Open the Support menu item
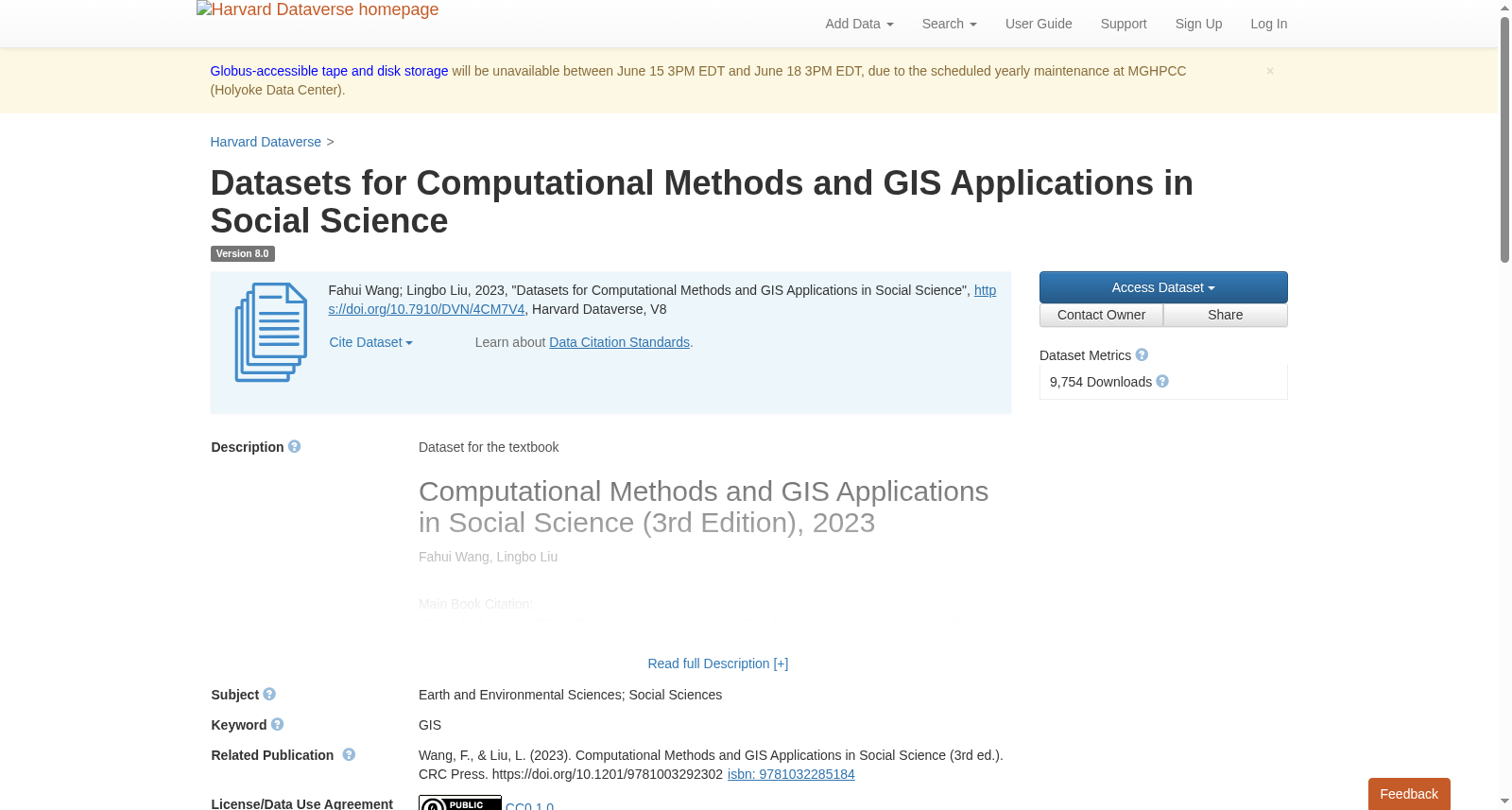 pos(1124,24)
